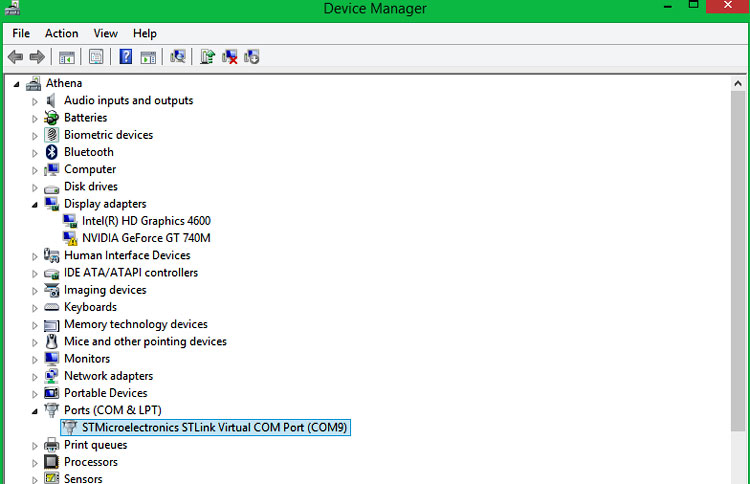Click the NVIDIA GeForce warning icon

[70, 238]
